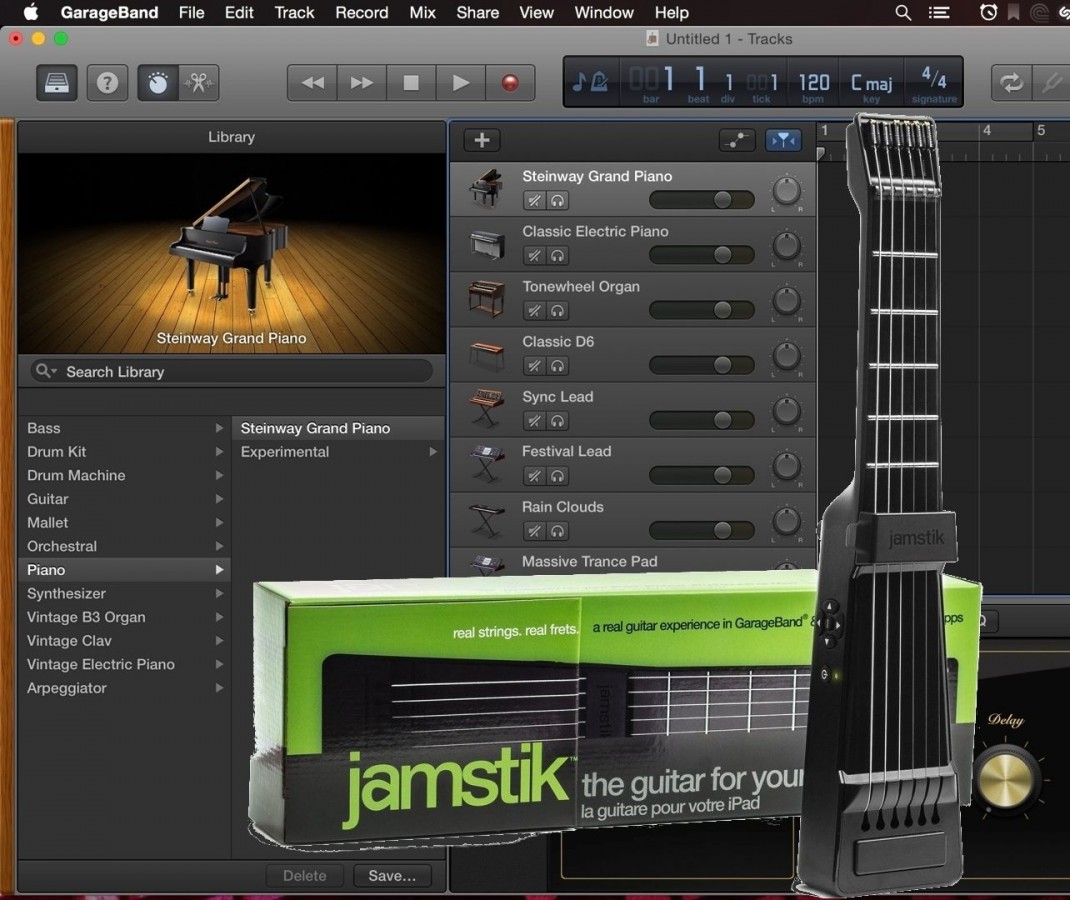Toggle the Smart Controls knob button

click(x=158, y=83)
